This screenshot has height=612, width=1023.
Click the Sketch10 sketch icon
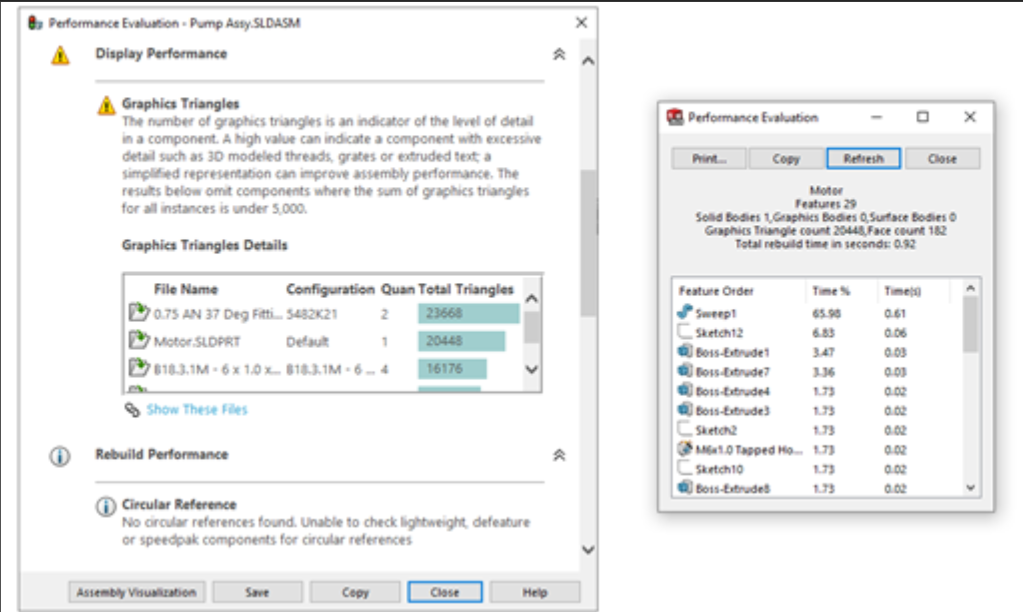tap(684, 468)
